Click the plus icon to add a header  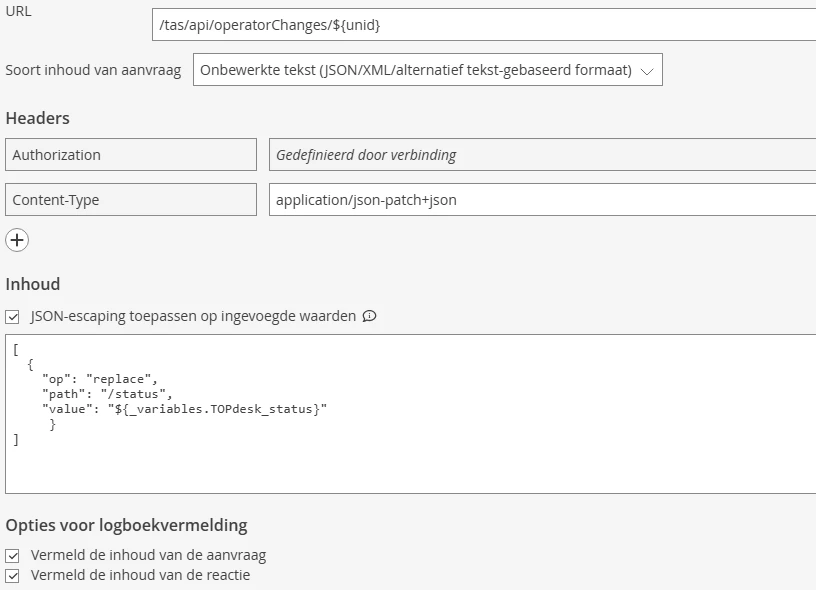pos(17,240)
